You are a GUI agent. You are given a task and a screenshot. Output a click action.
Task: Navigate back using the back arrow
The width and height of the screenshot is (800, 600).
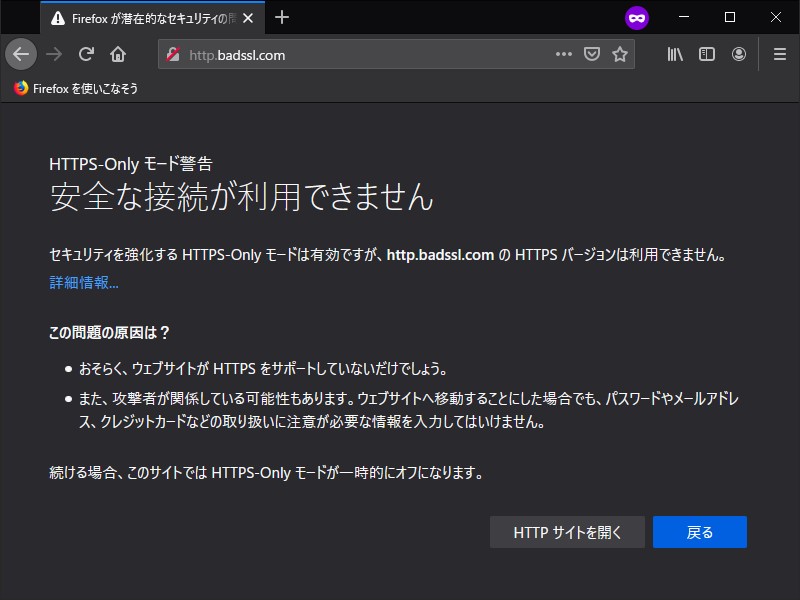point(21,54)
